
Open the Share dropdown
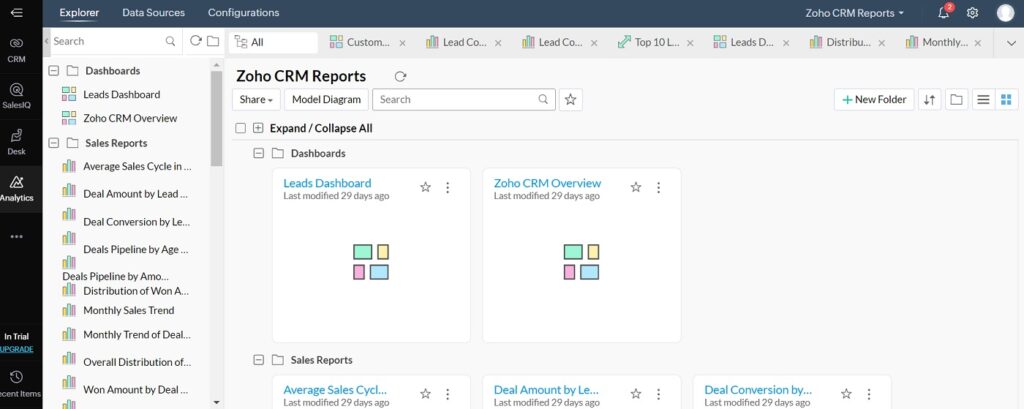pos(256,99)
